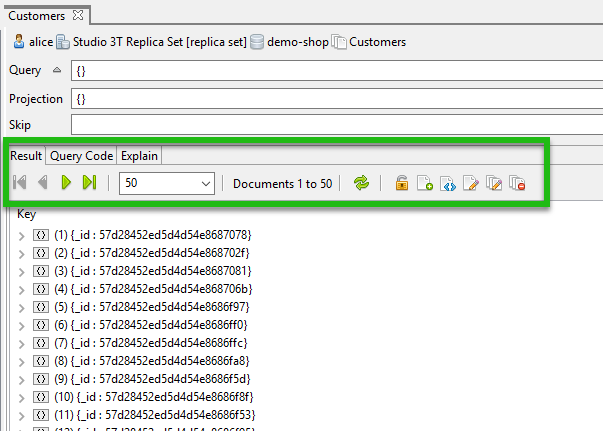Viewport: 603px width, 431px height.
Task: Select row (3) {_id : 57d28452ed5d4d54e8687081}
Action: pyautogui.click(x=153, y=271)
